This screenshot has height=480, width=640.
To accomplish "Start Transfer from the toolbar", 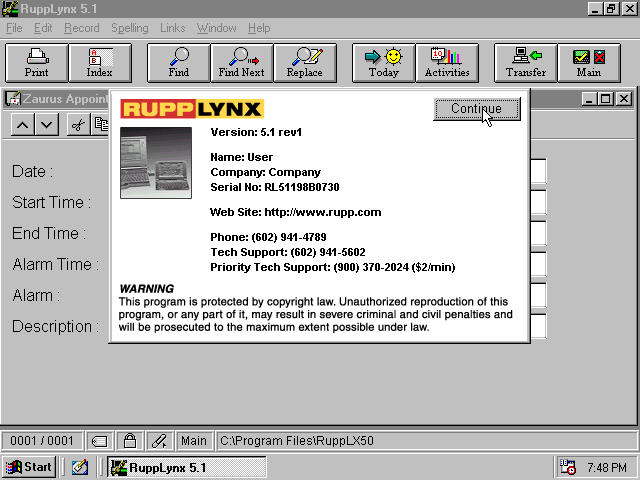I will pos(526,63).
